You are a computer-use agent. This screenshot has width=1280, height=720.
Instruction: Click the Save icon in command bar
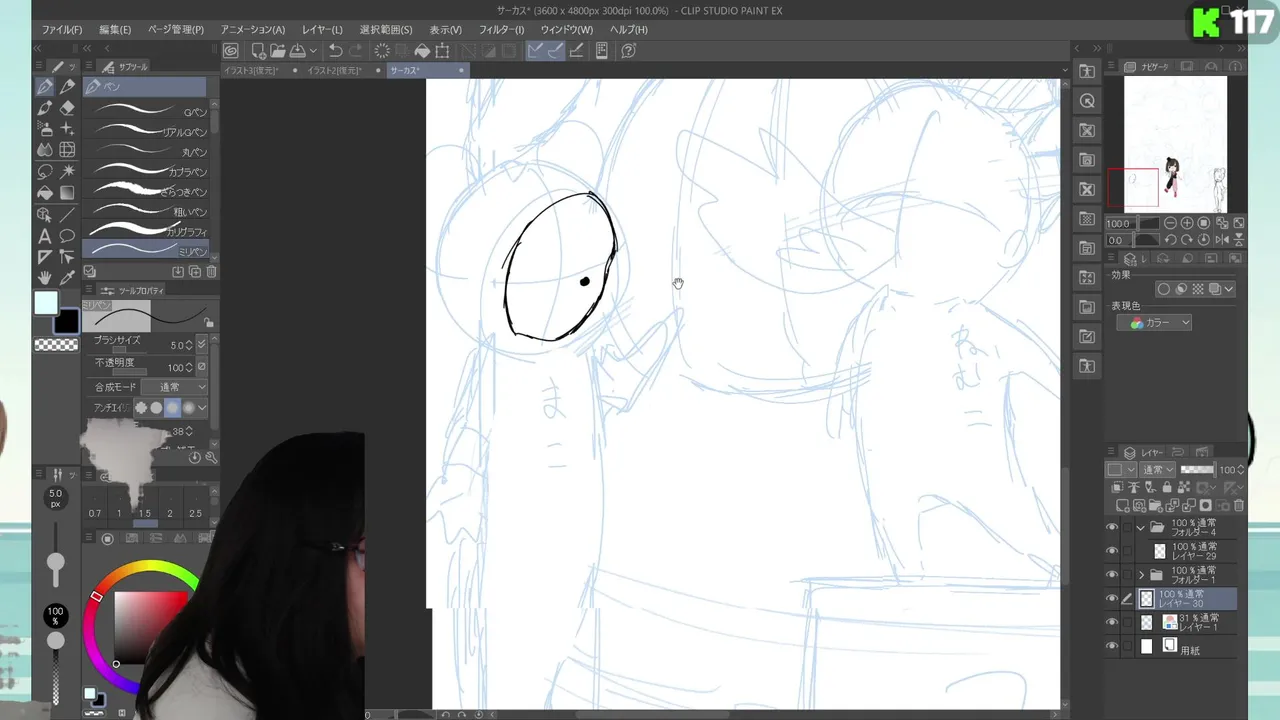pos(297,50)
